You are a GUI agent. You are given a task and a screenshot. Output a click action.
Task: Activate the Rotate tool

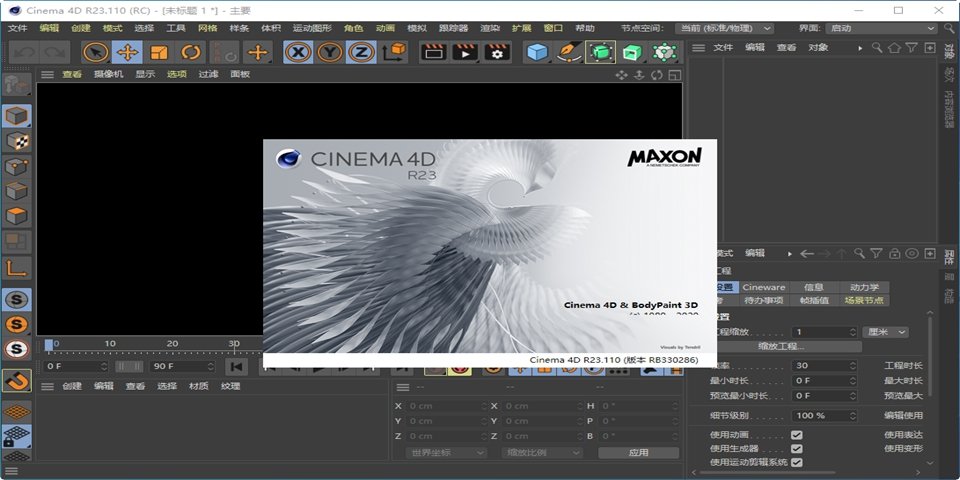pyautogui.click(x=191, y=53)
